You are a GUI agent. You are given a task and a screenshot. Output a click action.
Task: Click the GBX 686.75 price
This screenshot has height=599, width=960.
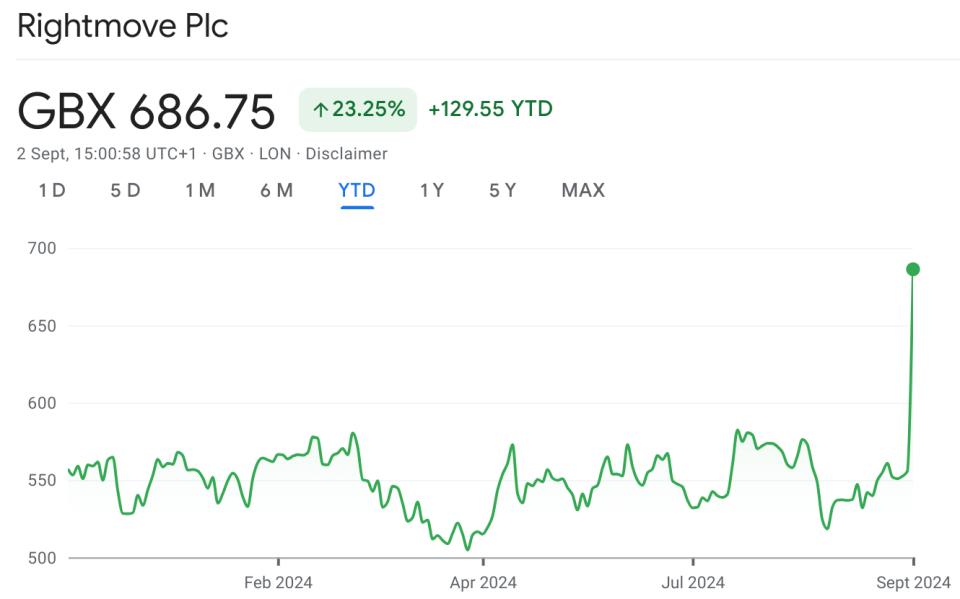tap(146, 111)
